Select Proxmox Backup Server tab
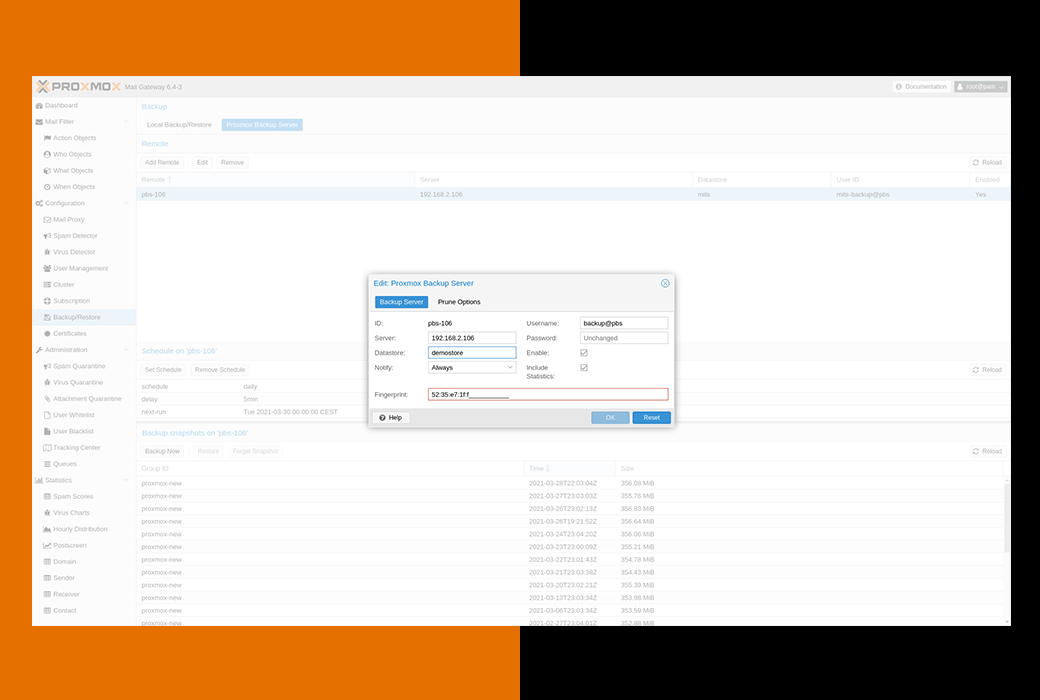Image resolution: width=1040 pixels, height=700 pixels. pyautogui.click(x=262, y=125)
